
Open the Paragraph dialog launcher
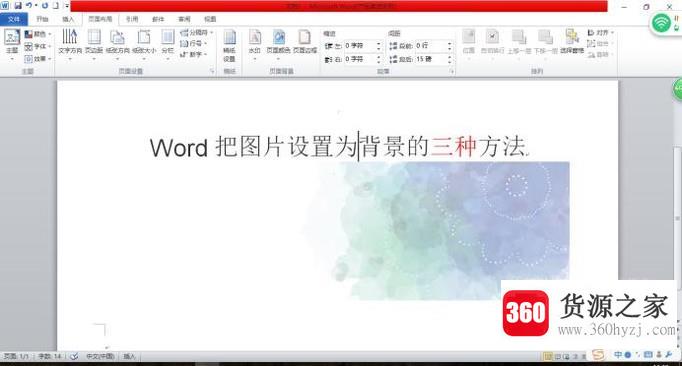452,71
